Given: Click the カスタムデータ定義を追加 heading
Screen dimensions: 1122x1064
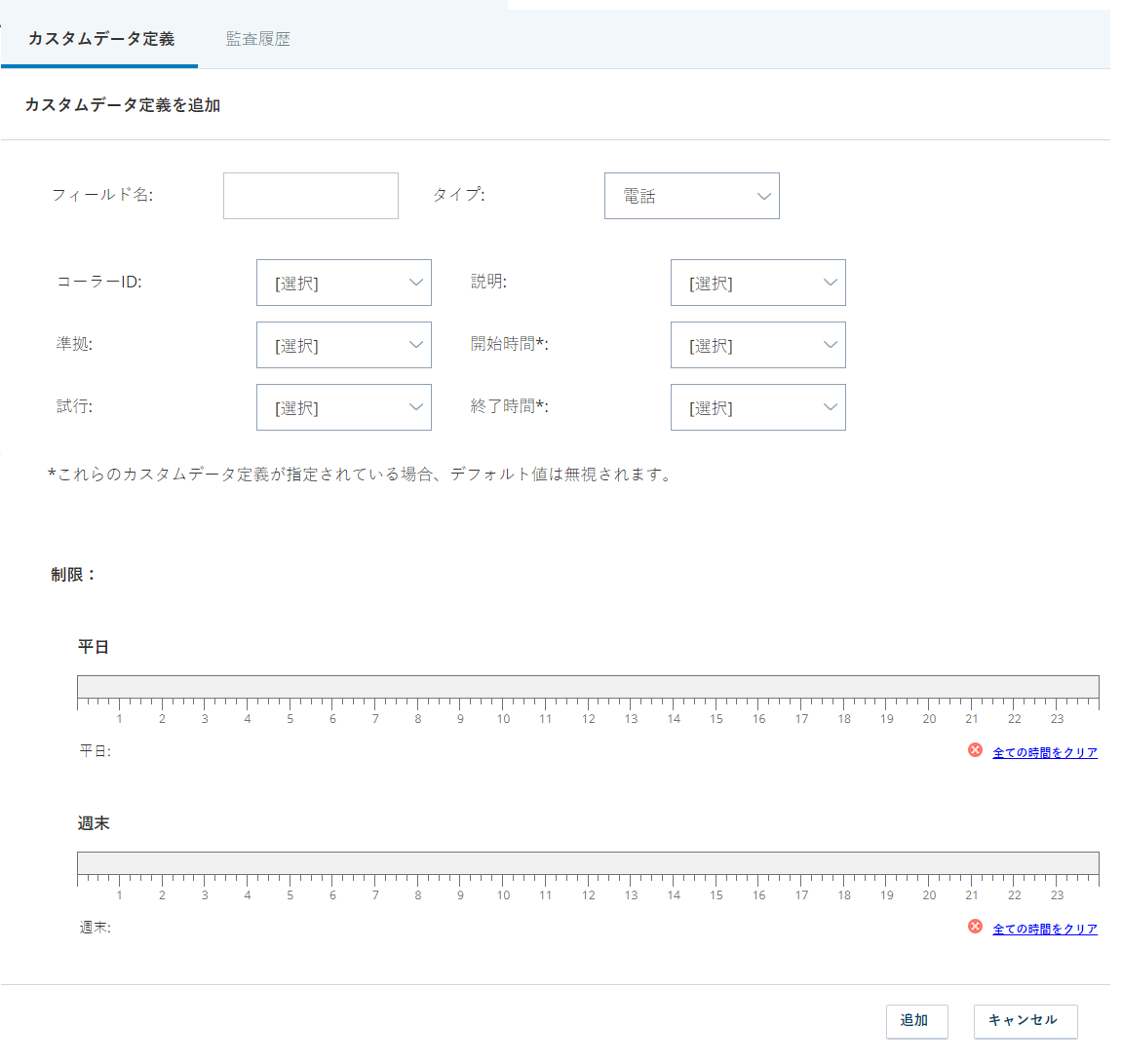Looking at the screenshot, I should tap(123, 105).
